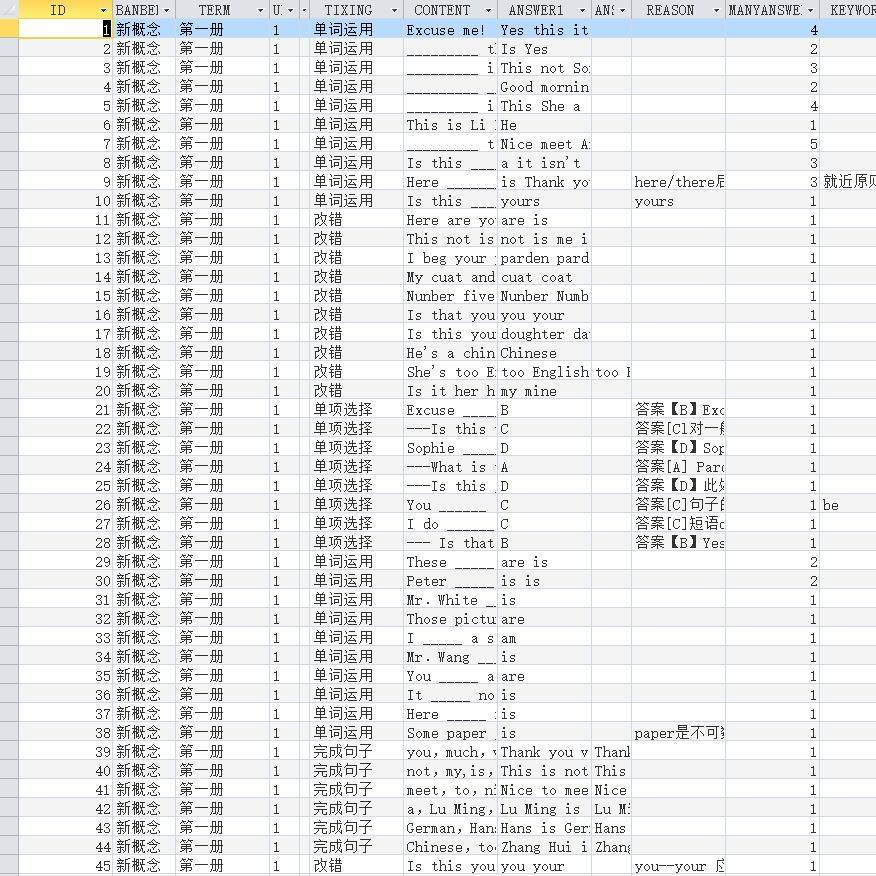The width and height of the screenshot is (876, 876).
Task: Click the ANSWER1 cell 'This is not' in row 40
Action: pyautogui.click(x=544, y=770)
